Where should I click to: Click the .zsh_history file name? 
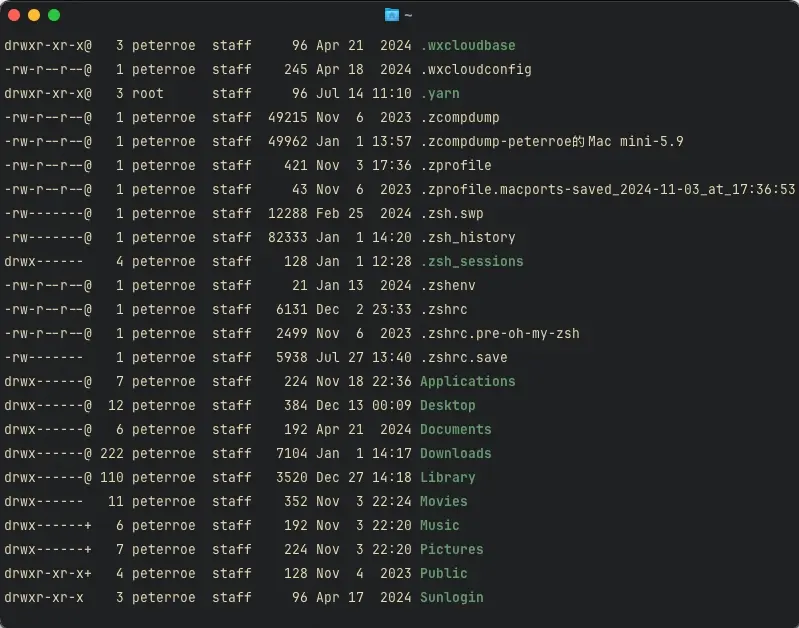pos(467,237)
